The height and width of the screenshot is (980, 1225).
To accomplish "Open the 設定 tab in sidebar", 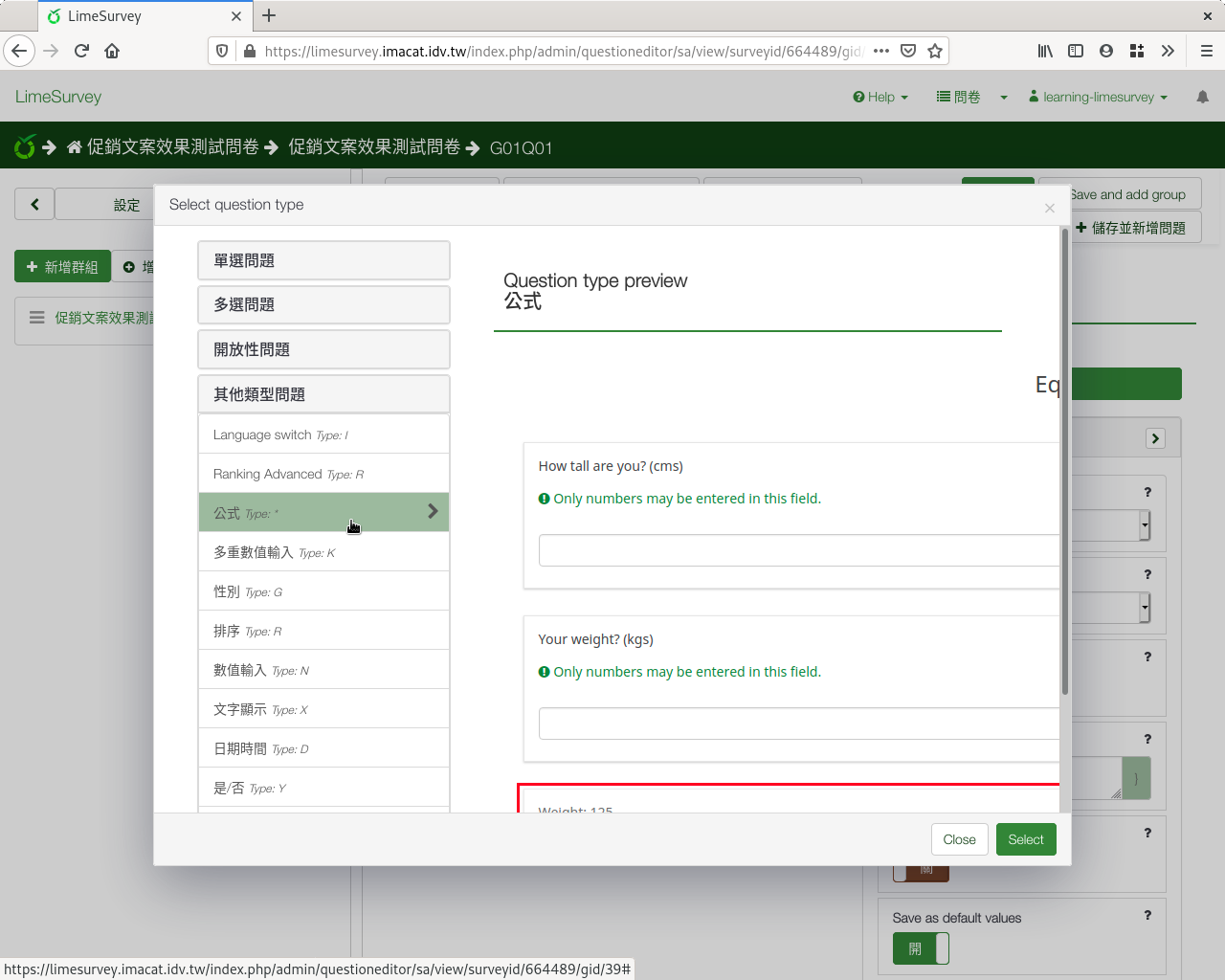I will 126,205.
